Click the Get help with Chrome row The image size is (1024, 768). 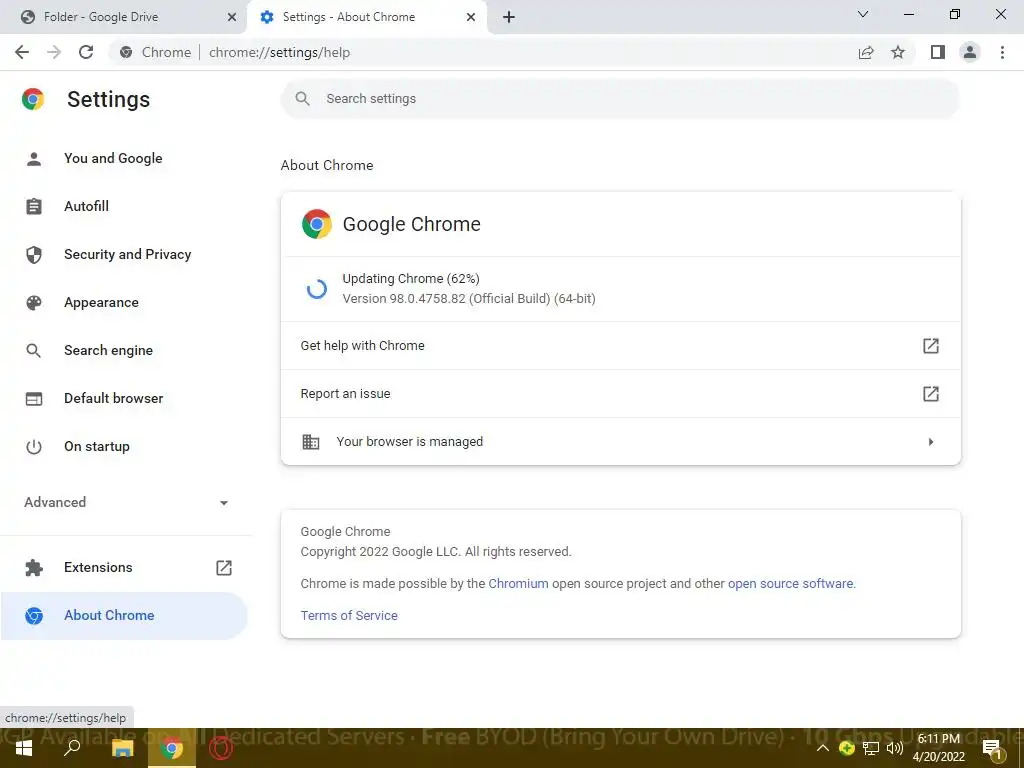pos(620,345)
